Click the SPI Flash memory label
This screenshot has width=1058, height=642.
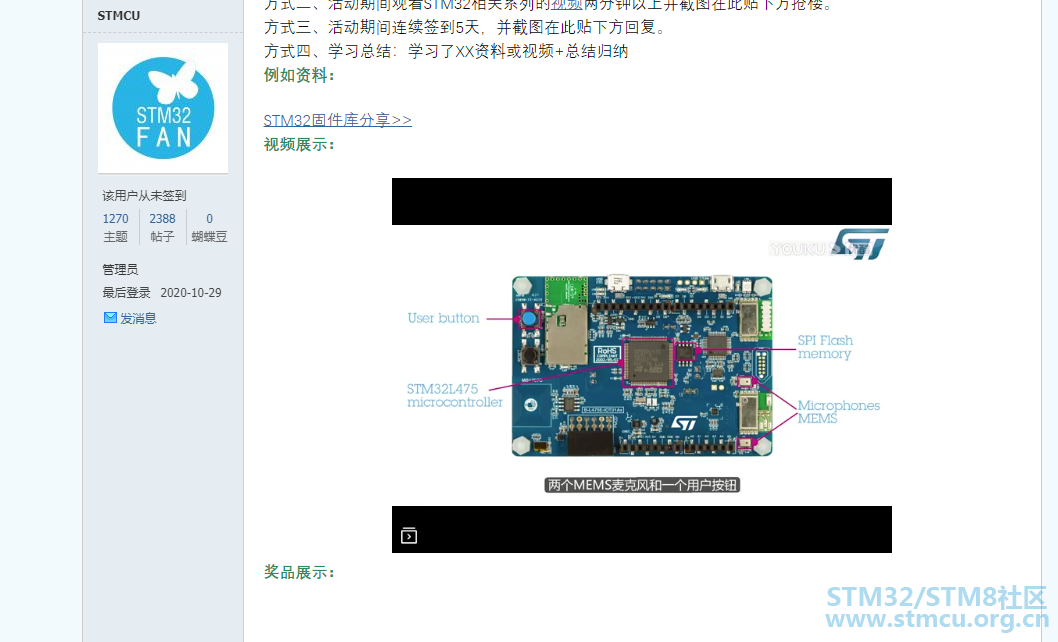(825, 347)
